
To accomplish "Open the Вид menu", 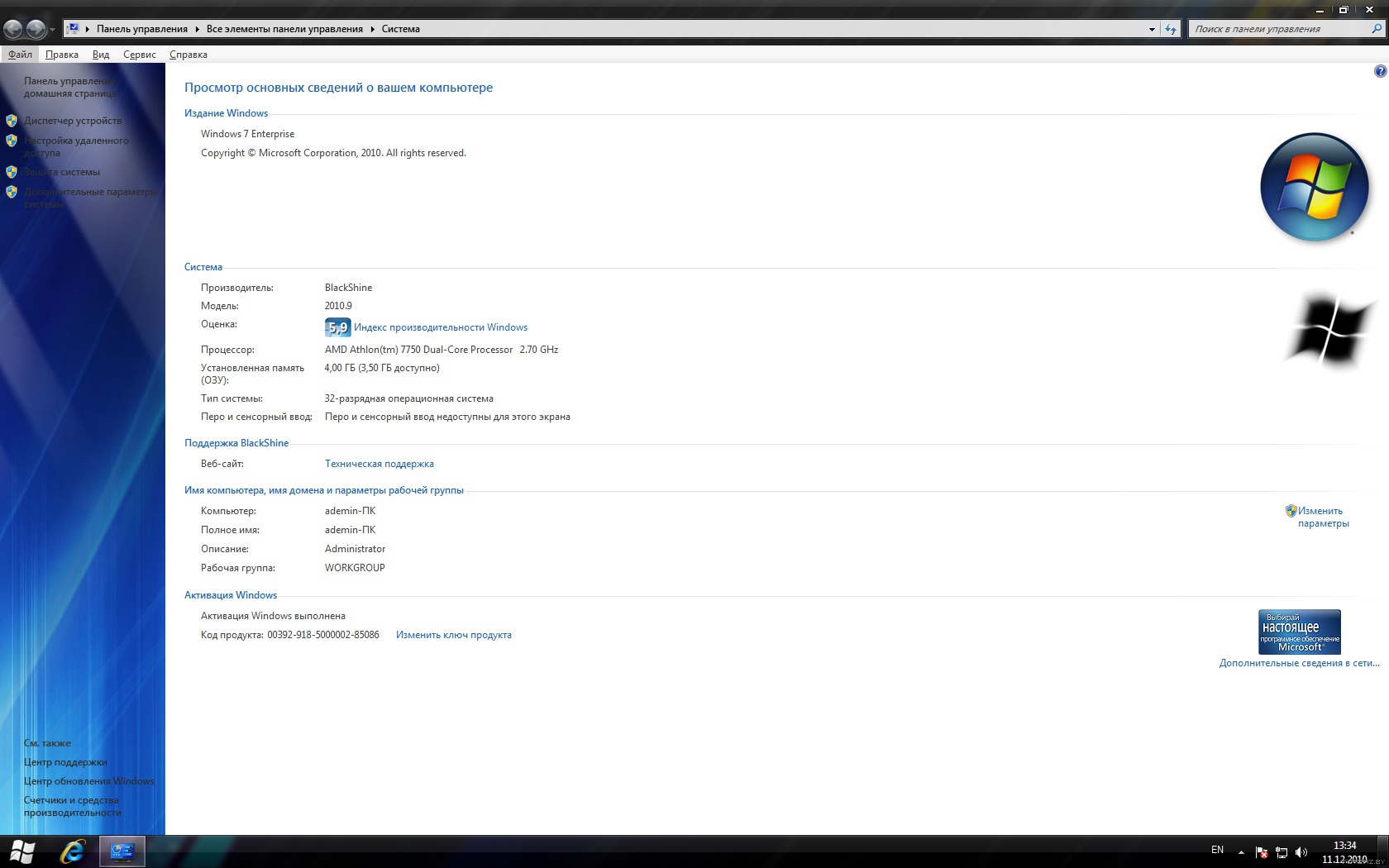I will [x=101, y=55].
